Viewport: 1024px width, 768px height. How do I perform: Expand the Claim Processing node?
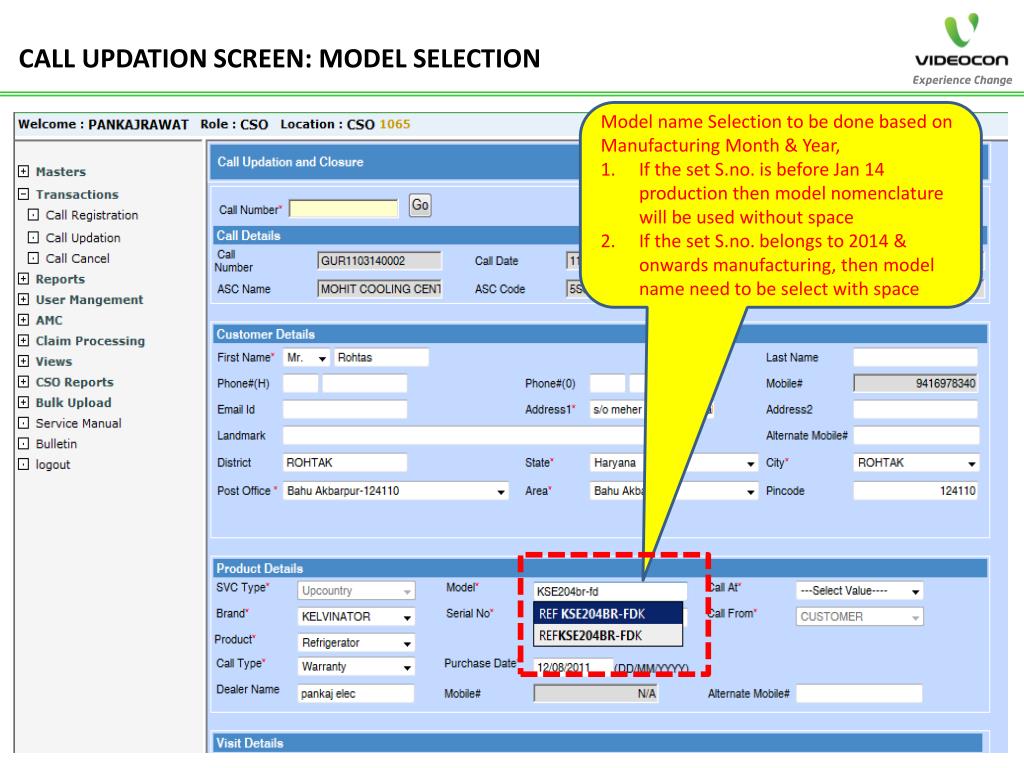pos(24,340)
